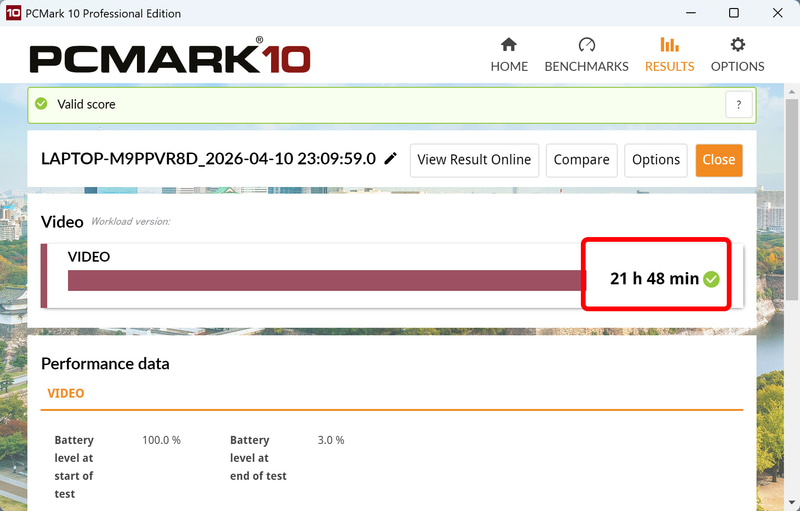Click the Workload version label
This screenshot has width=800, height=511.
pos(131,221)
